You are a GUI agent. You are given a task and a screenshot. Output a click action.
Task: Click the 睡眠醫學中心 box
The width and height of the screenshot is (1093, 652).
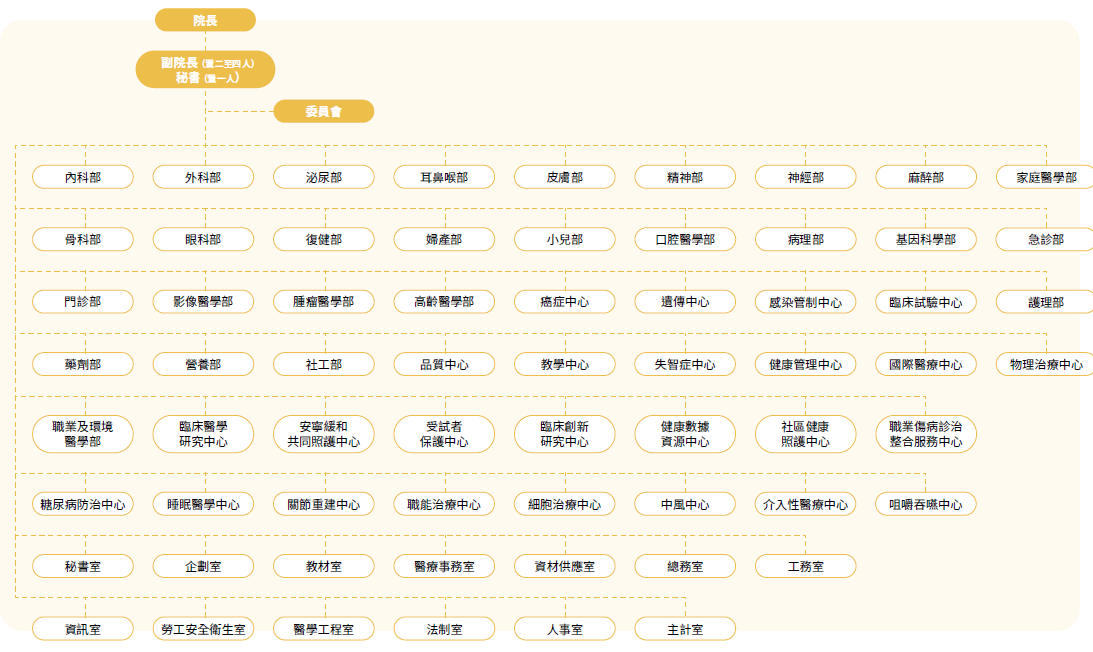[x=204, y=504]
